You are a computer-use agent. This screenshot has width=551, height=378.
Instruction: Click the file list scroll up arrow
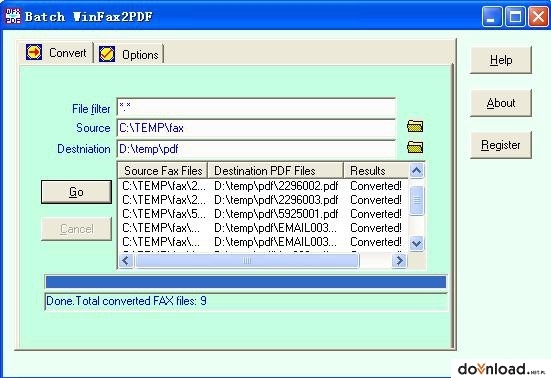tap(416, 171)
